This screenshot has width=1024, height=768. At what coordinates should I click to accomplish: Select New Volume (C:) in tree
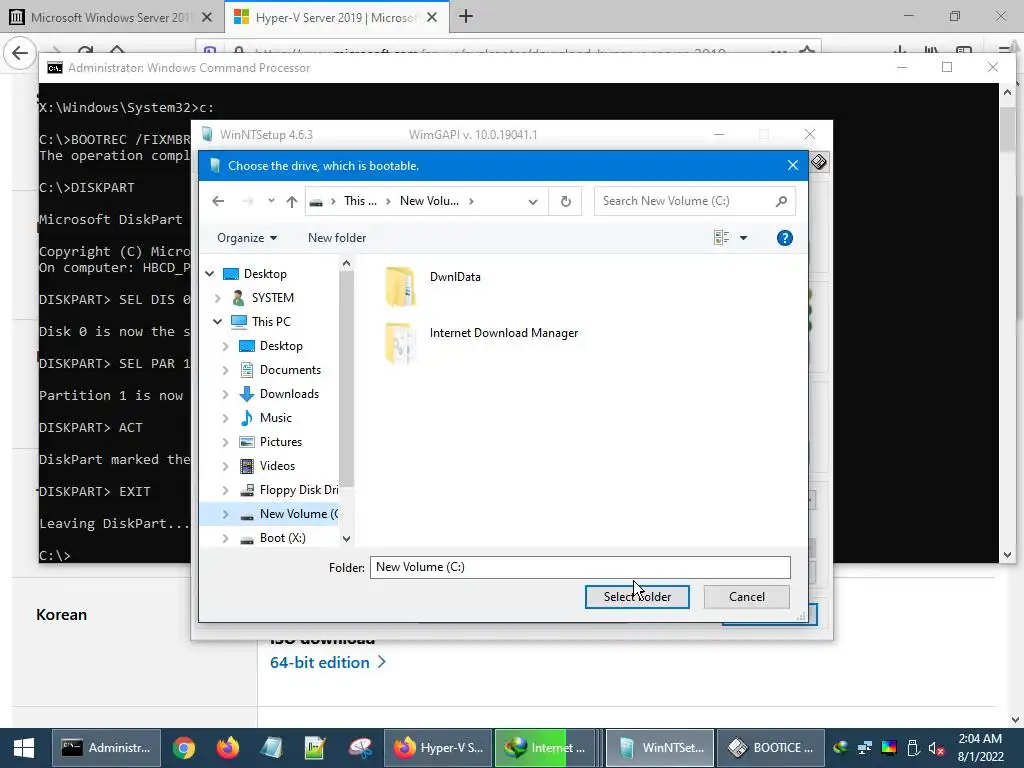[298, 514]
